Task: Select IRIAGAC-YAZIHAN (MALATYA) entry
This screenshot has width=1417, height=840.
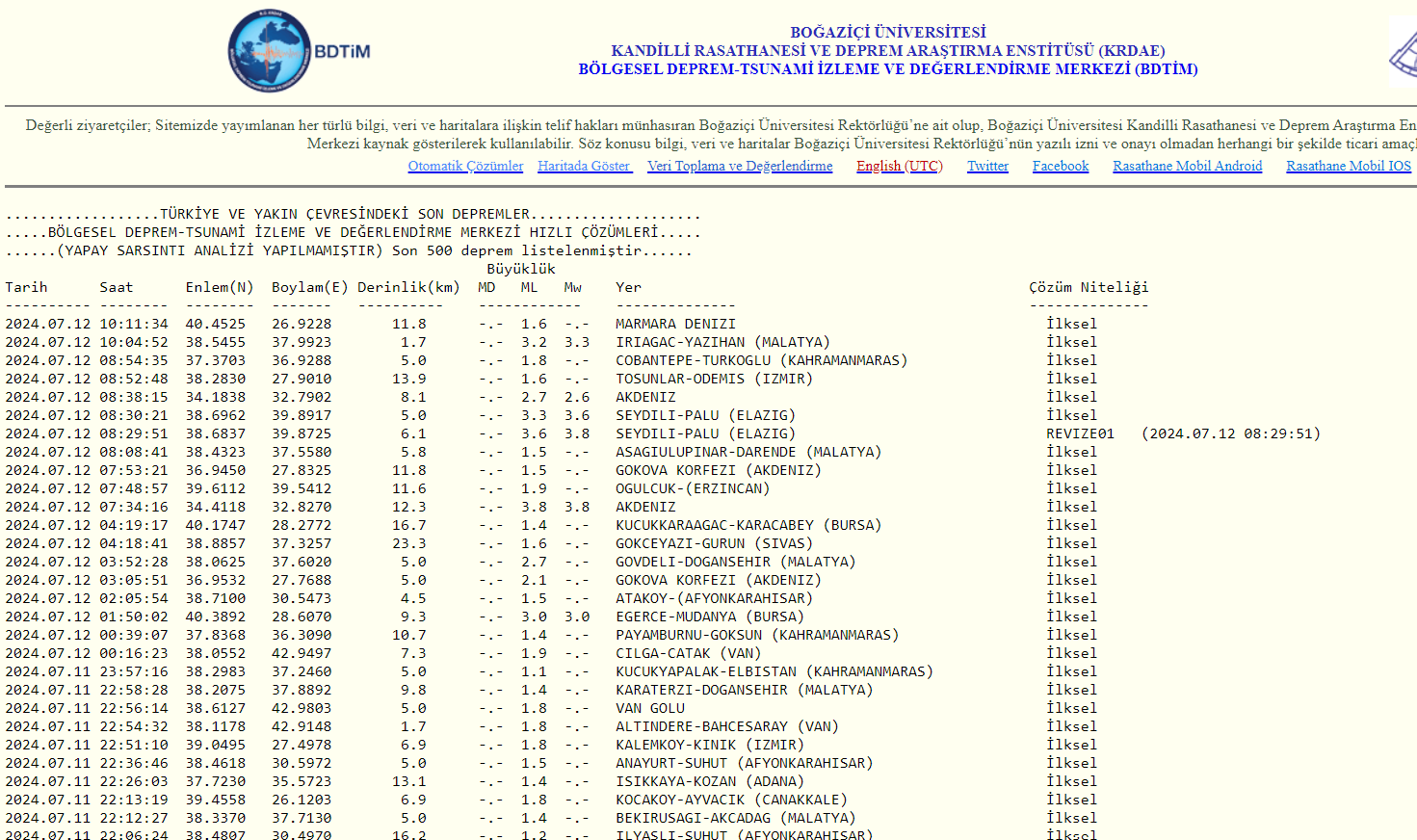Action: tap(722, 342)
